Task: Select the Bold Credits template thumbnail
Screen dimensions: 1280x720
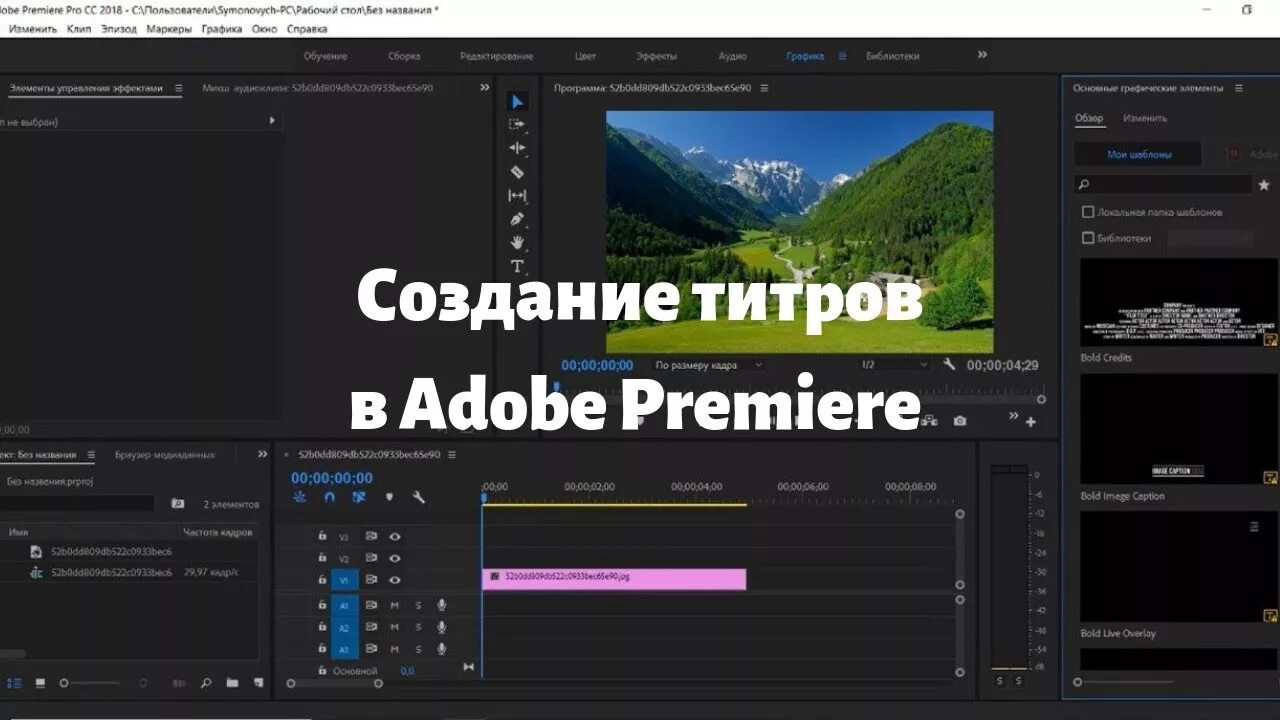Action: [x=1179, y=303]
